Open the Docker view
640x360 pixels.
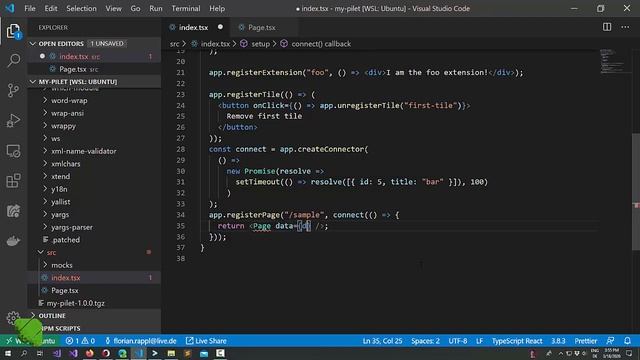(13, 241)
